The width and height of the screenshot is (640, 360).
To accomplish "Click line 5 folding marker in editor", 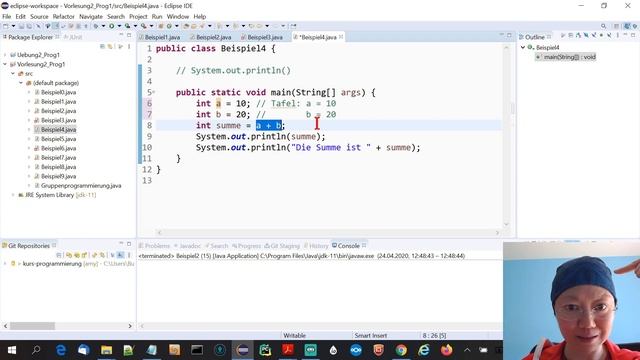I will tap(153, 92).
